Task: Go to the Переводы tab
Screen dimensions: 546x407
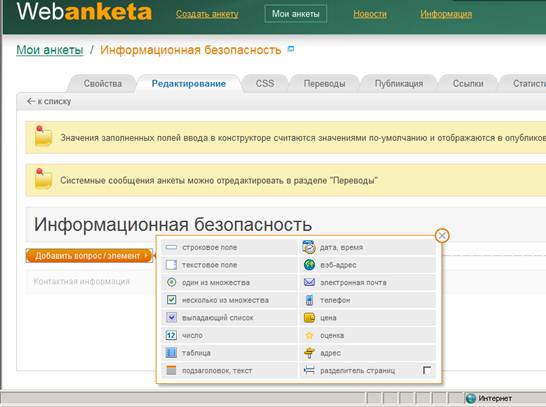Action: click(324, 84)
